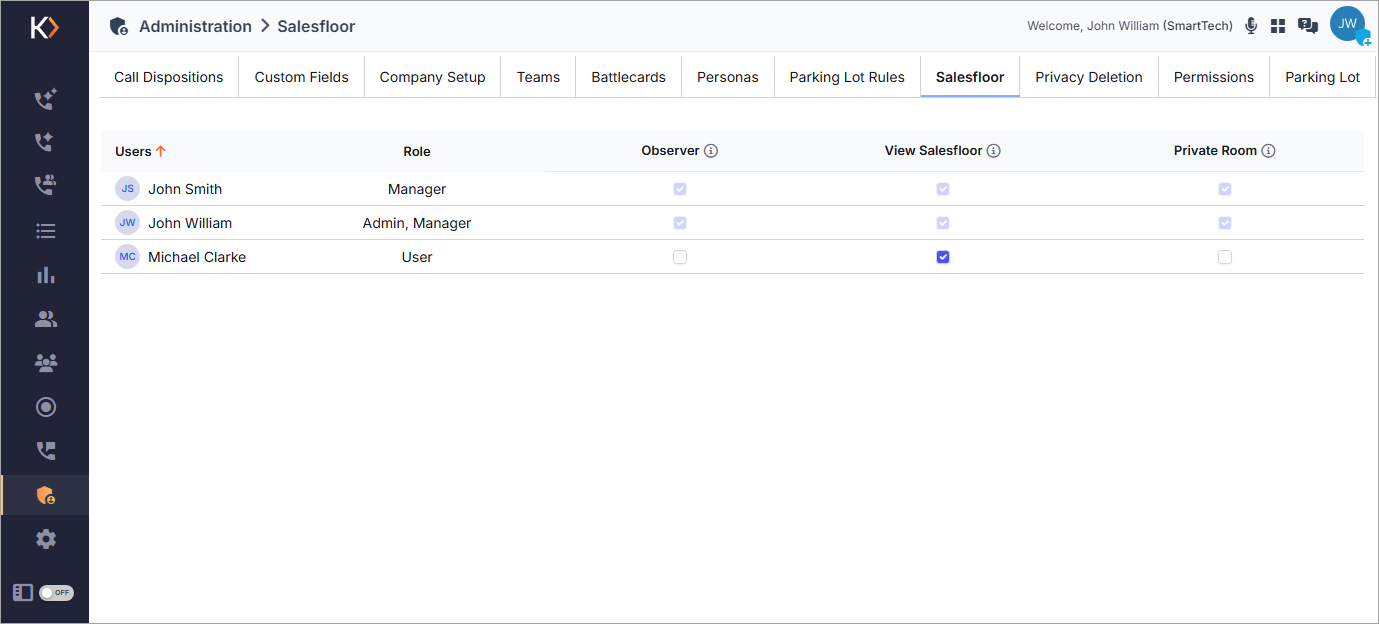
Task: Open the circular record icon in the sidebar
Action: click(45, 407)
